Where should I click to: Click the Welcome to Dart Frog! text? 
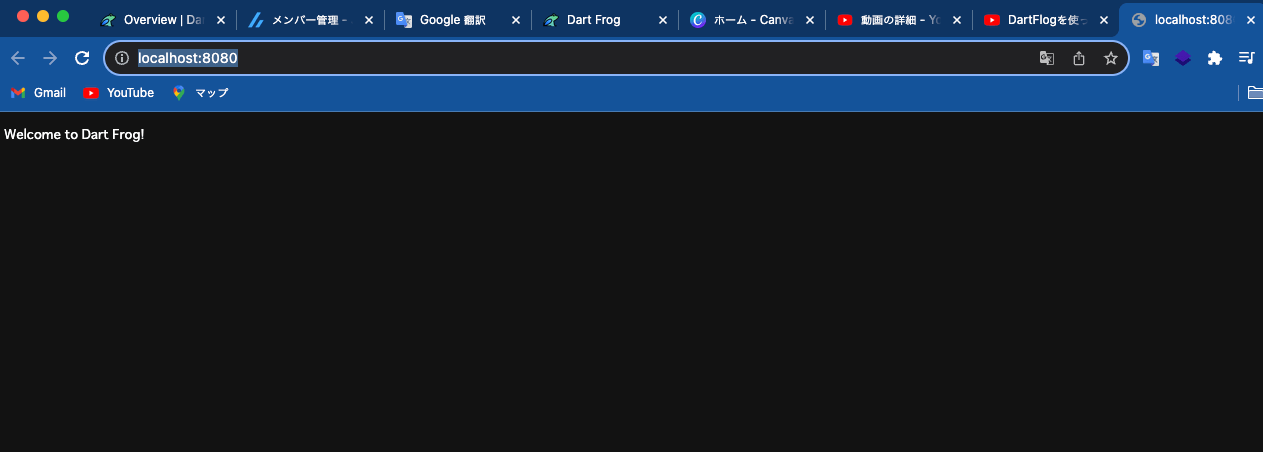(x=74, y=134)
